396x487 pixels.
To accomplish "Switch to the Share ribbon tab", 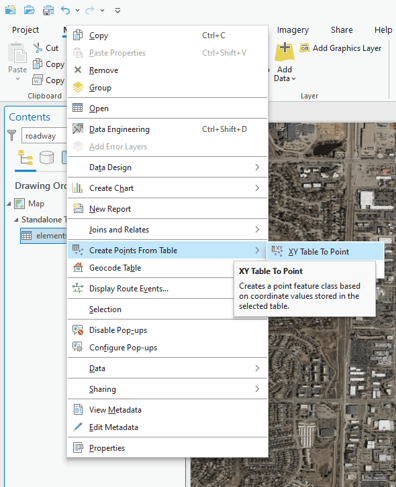I will [342, 30].
